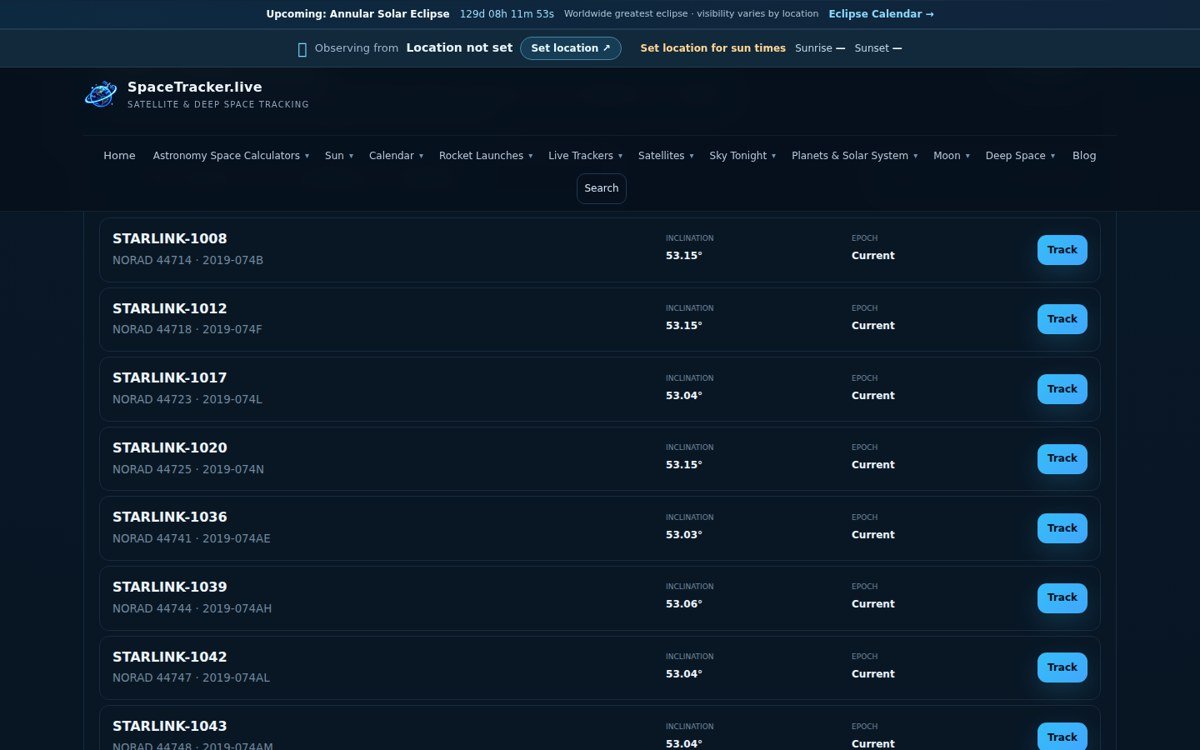
Task: Expand Planets & Solar System menu
Action: coord(855,156)
